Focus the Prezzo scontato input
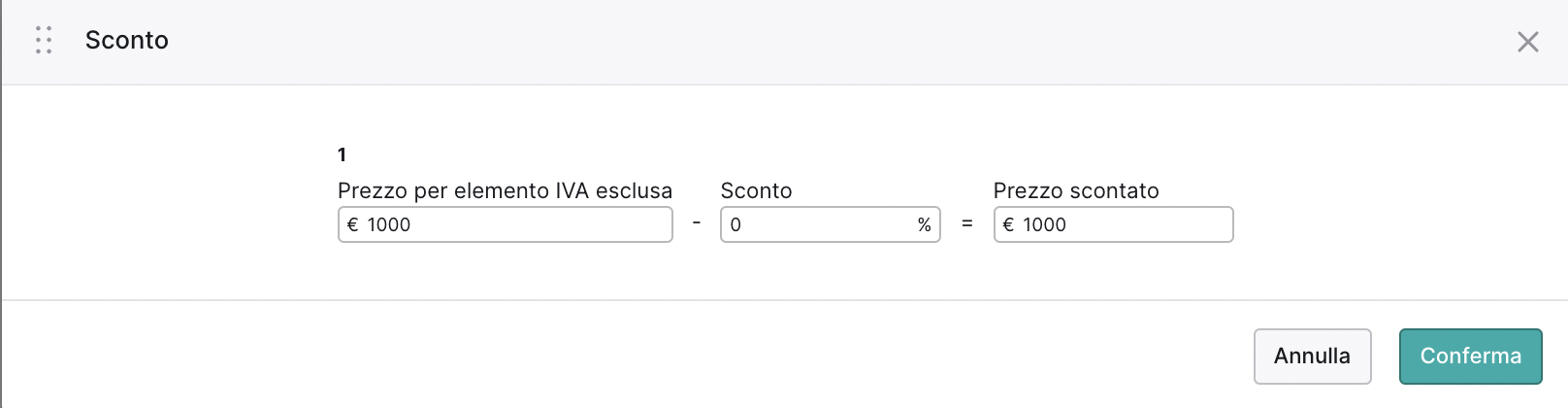Viewport: 1568px width, 408px height. (x=1114, y=224)
